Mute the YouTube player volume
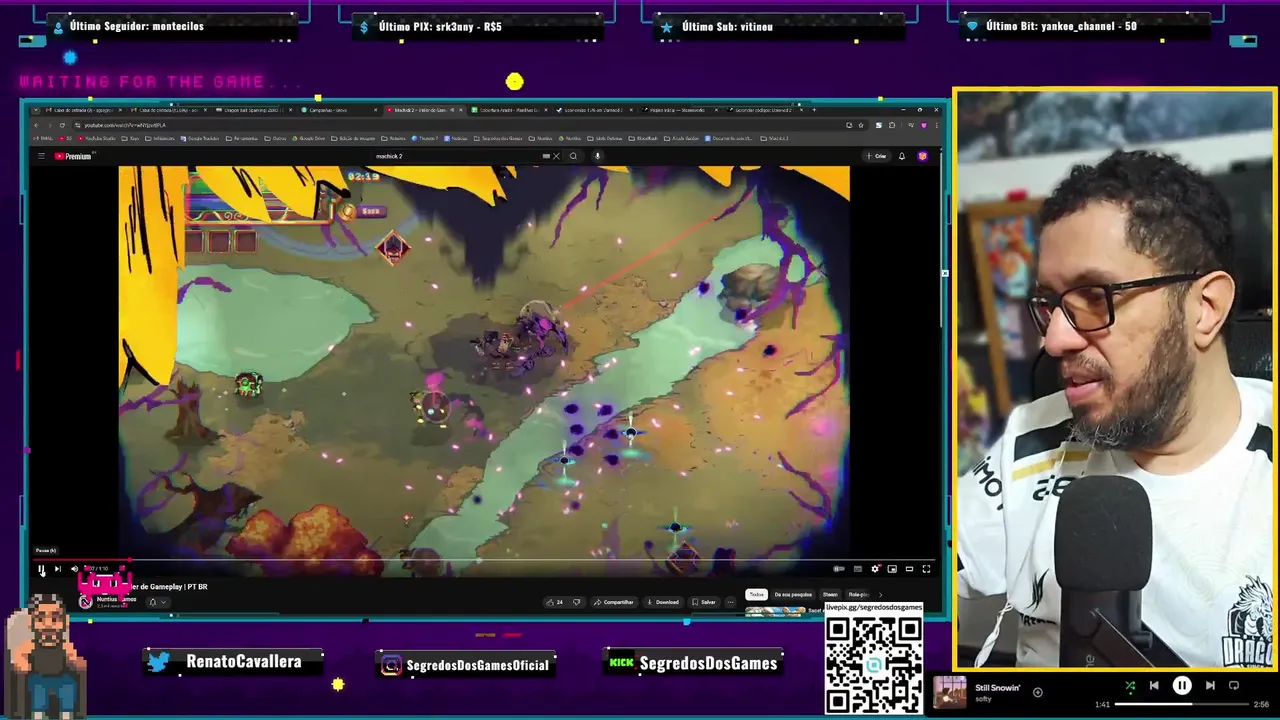Image resolution: width=1280 pixels, height=720 pixels. click(x=74, y=569)
